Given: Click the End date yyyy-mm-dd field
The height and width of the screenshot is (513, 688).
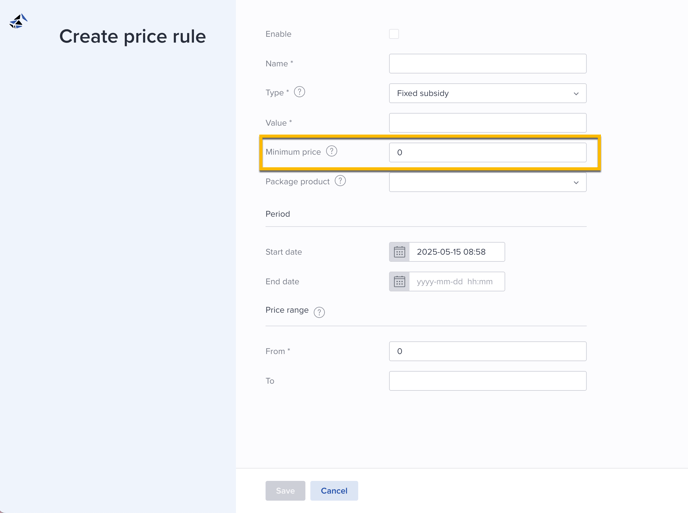Looking at the screenshot, I should click(x=457, y=282).
